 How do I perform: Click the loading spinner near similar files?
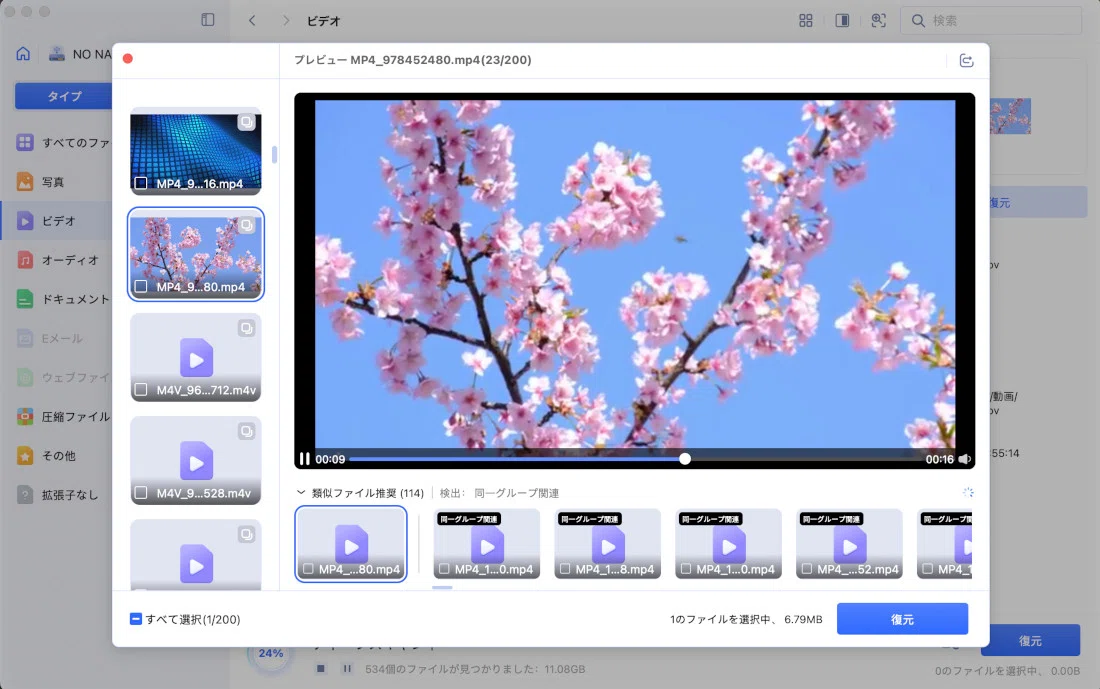(x=968, y=493)
